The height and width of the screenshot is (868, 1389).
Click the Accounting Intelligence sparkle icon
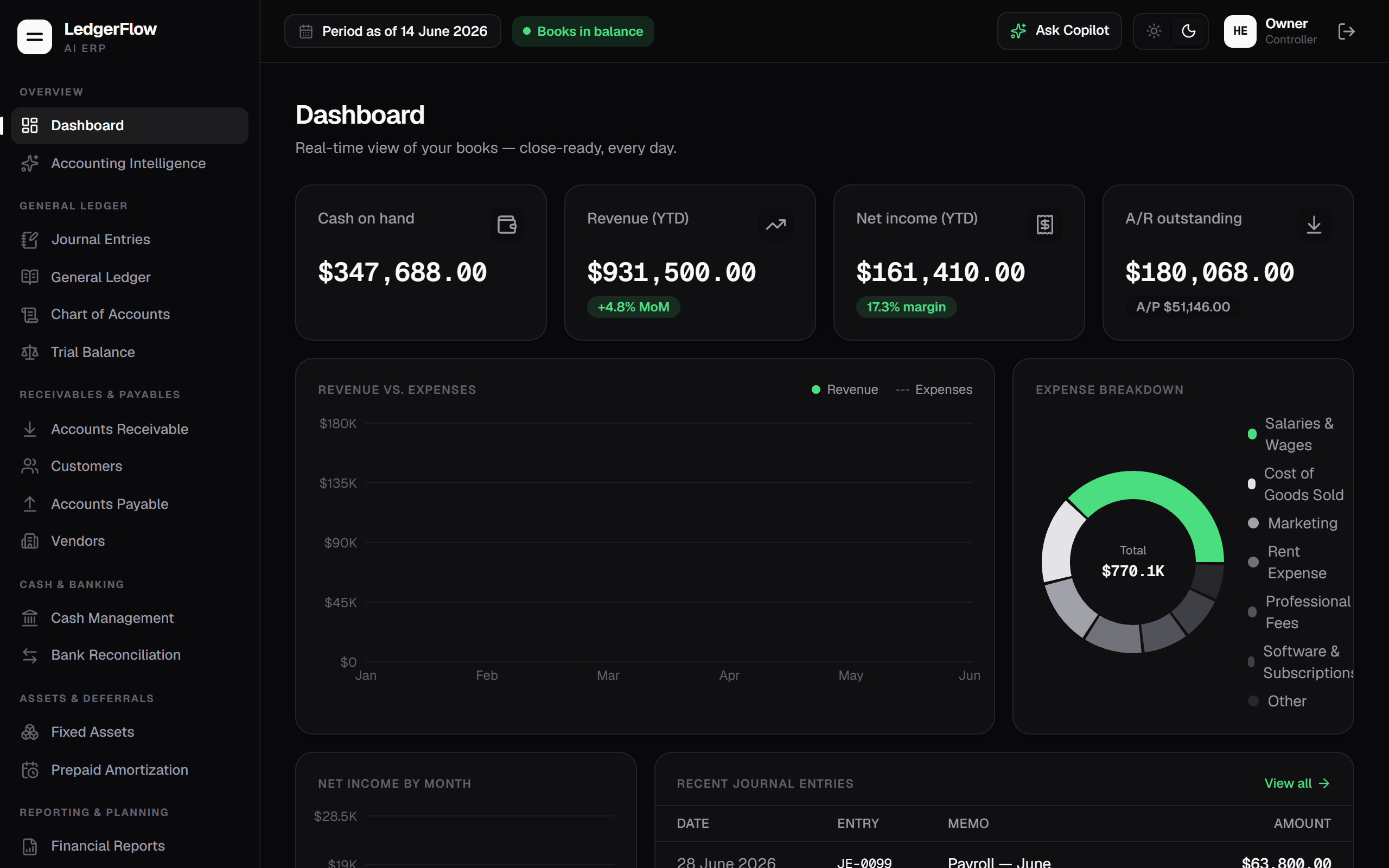coord(30,163)
